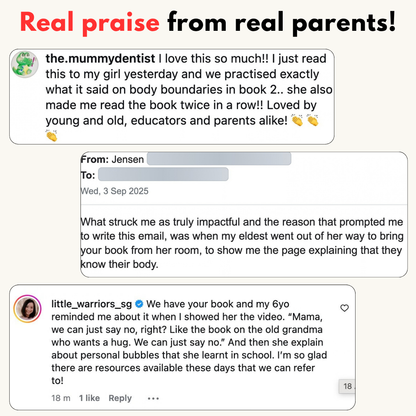Open little_warriors_sg profile picture
Screen dimensions: 416x416
click(x=27, y=308)
